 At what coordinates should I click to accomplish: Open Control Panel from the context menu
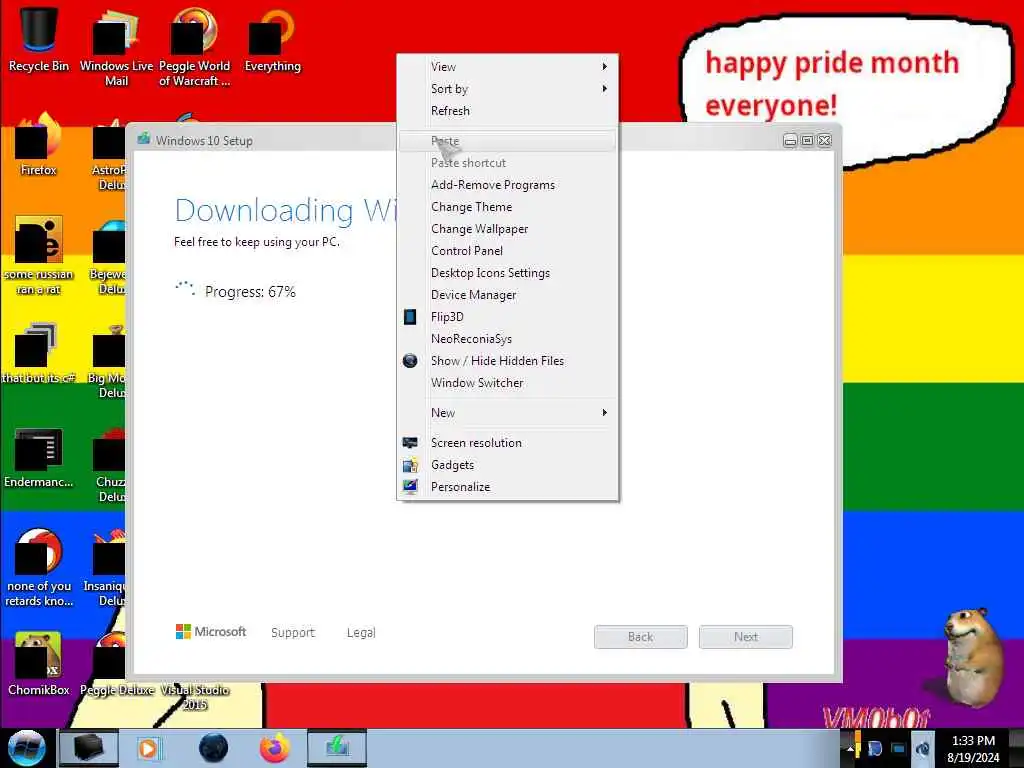click(507, 251)
